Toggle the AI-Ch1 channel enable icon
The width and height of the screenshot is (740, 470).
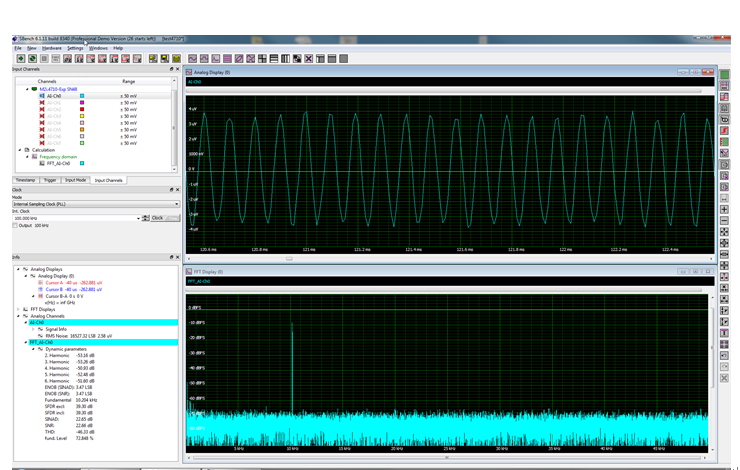(42, 102)
